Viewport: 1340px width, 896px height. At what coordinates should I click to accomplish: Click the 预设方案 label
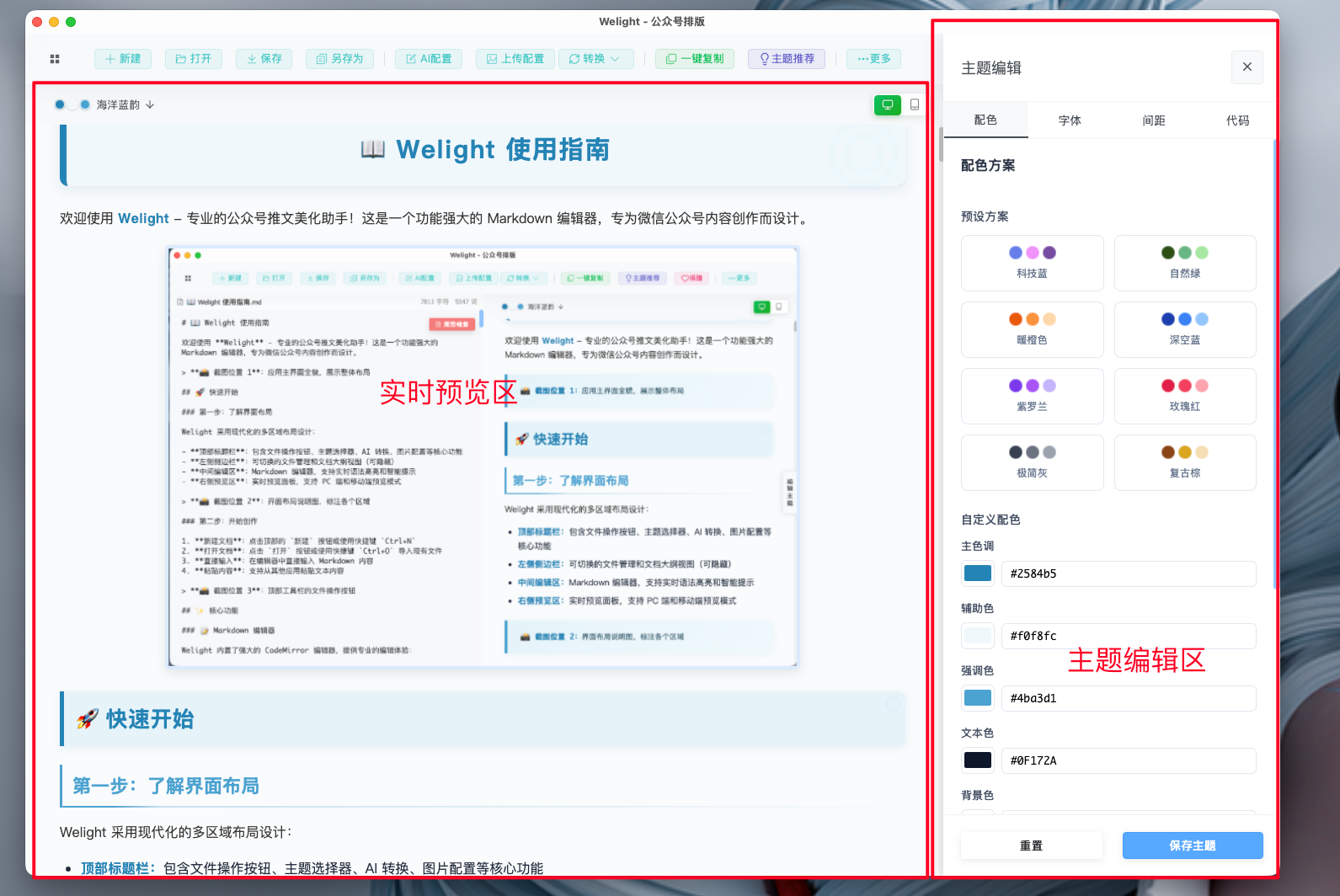point(985,216)
